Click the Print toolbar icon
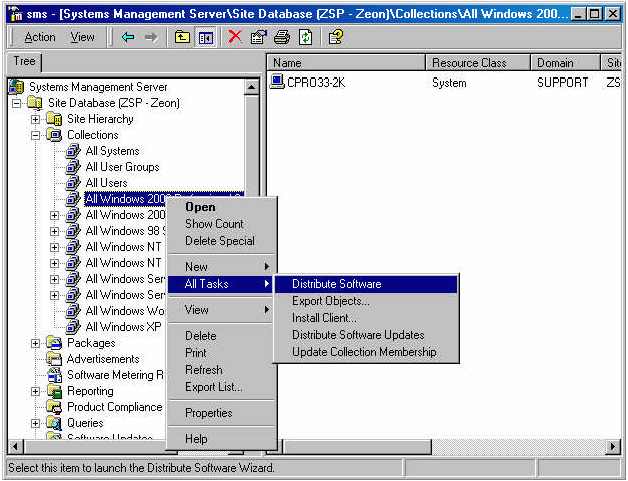This screenshot has height=481, width=628. coord(282,38)
